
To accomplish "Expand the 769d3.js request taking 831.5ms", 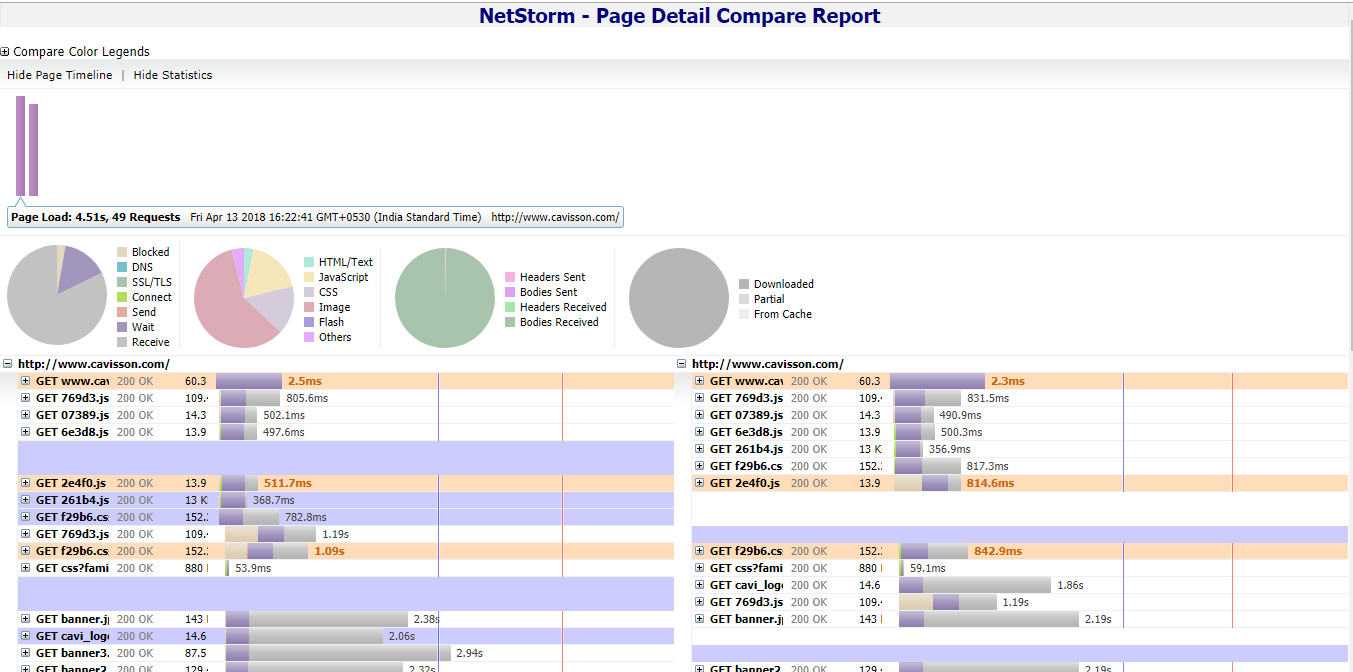I will tap(700, 398).
